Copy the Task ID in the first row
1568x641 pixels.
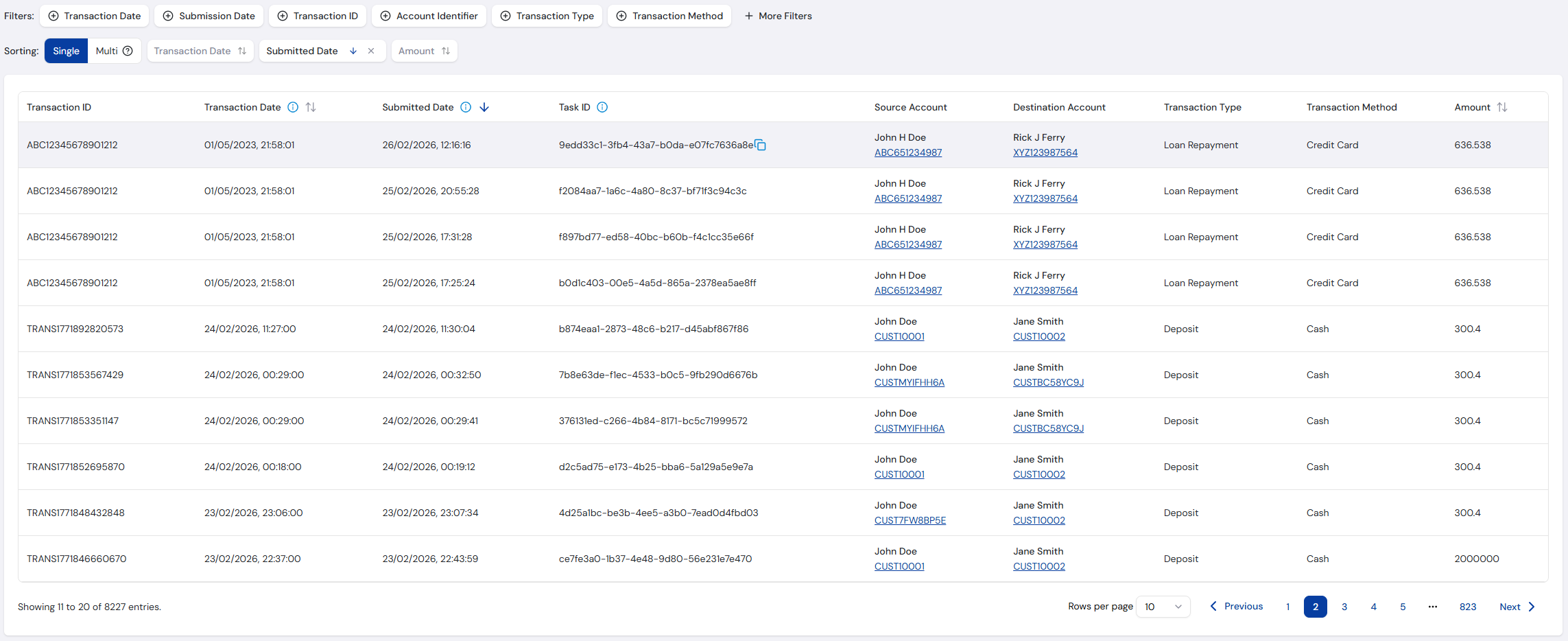point(760,145)
